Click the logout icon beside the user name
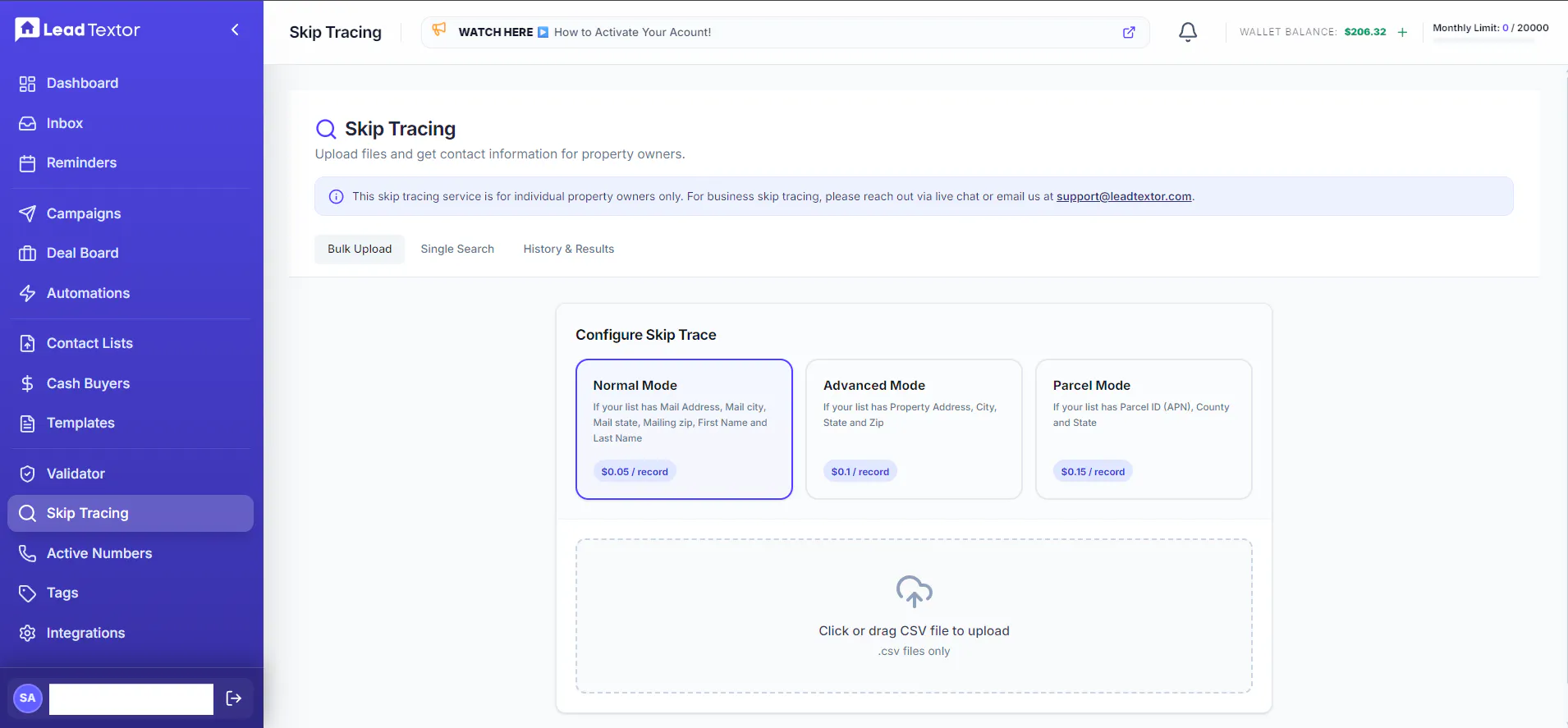The image size is (1568, 728). point(234,698)
